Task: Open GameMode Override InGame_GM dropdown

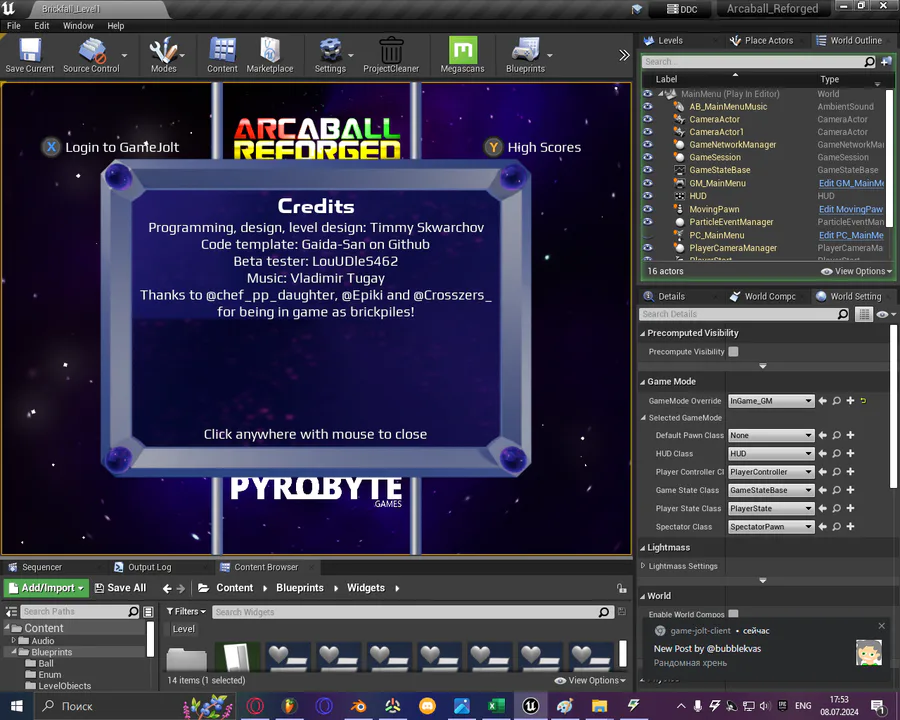Action: tap(771, 401)
